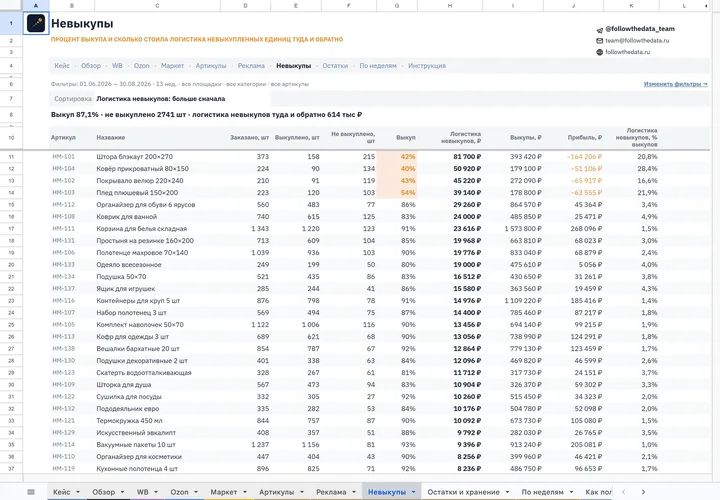Open dropdown arrow on the Маркет sheet tab
This screenshot has width=720, height=500.
click(x=245, y=492)
